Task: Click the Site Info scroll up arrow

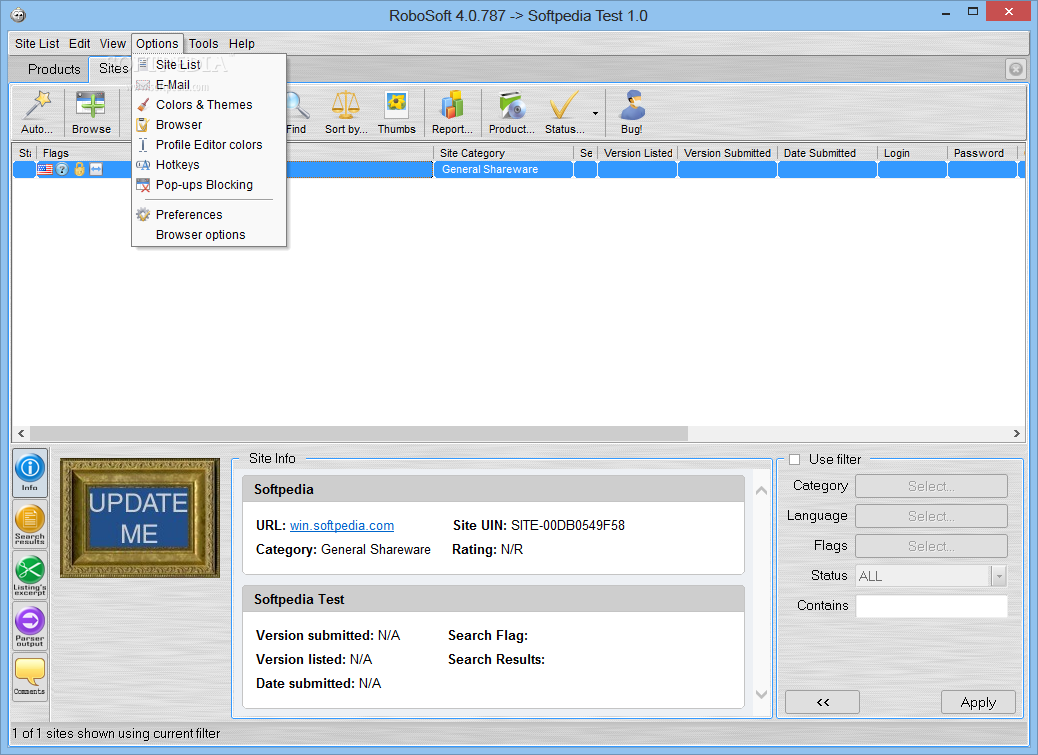Action: point(761,490)
